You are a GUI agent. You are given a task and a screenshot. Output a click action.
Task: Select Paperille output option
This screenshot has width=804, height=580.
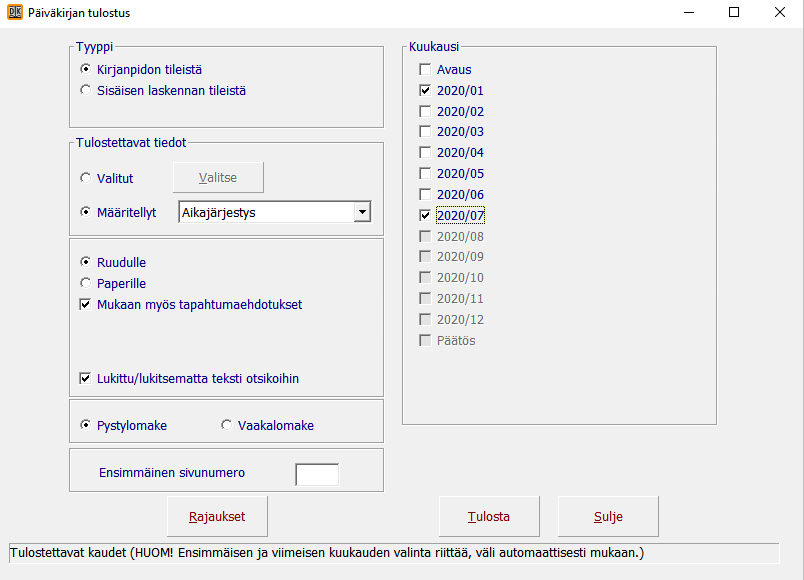(x=86, y=283)
